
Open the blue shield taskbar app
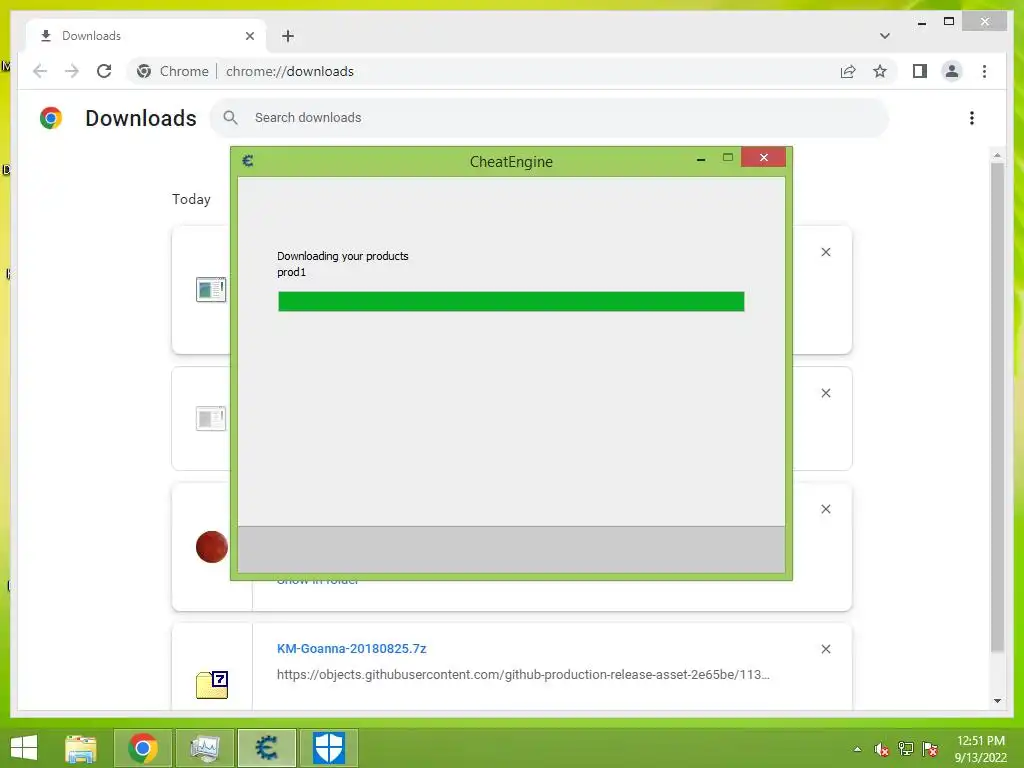328,748
